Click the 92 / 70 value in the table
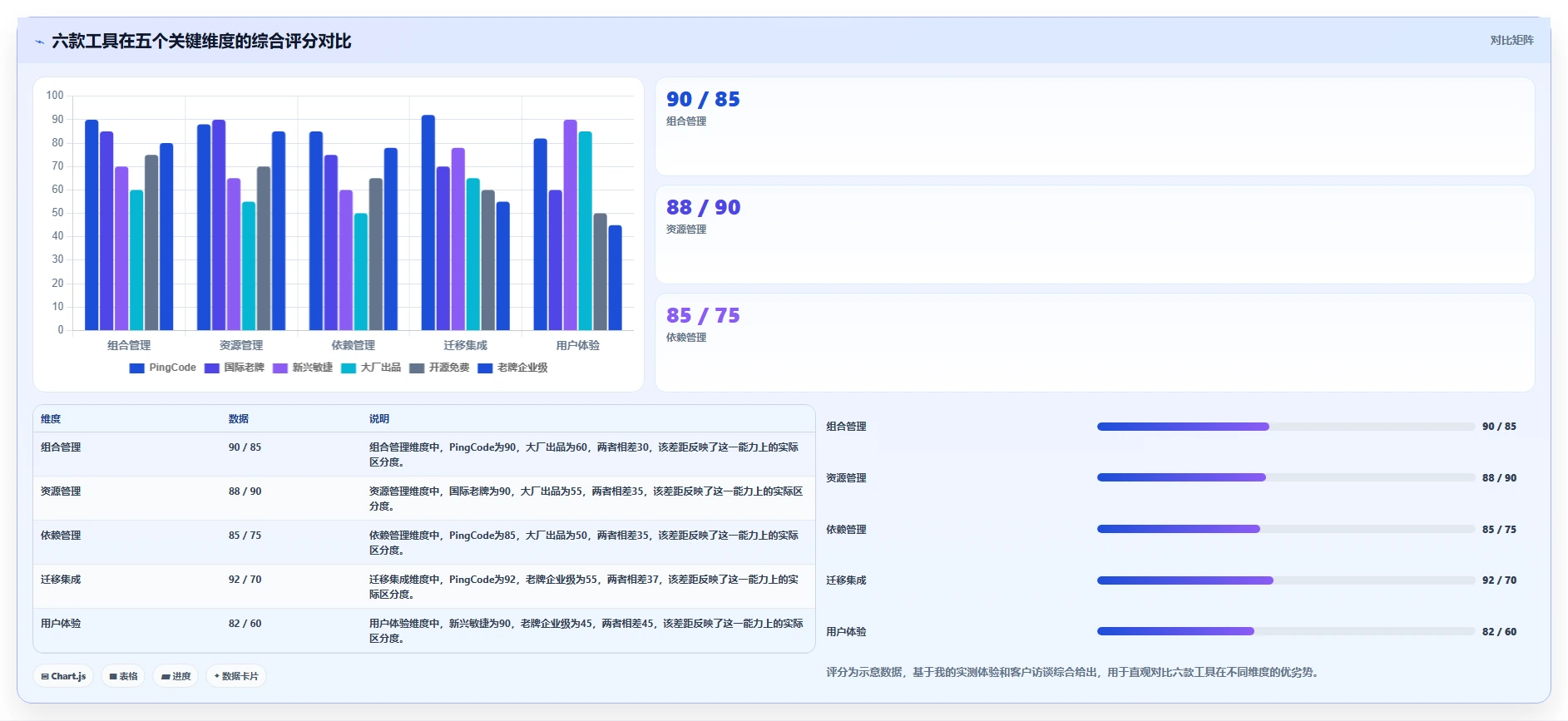Screen dimensions: 1568x721 point(245,580)
